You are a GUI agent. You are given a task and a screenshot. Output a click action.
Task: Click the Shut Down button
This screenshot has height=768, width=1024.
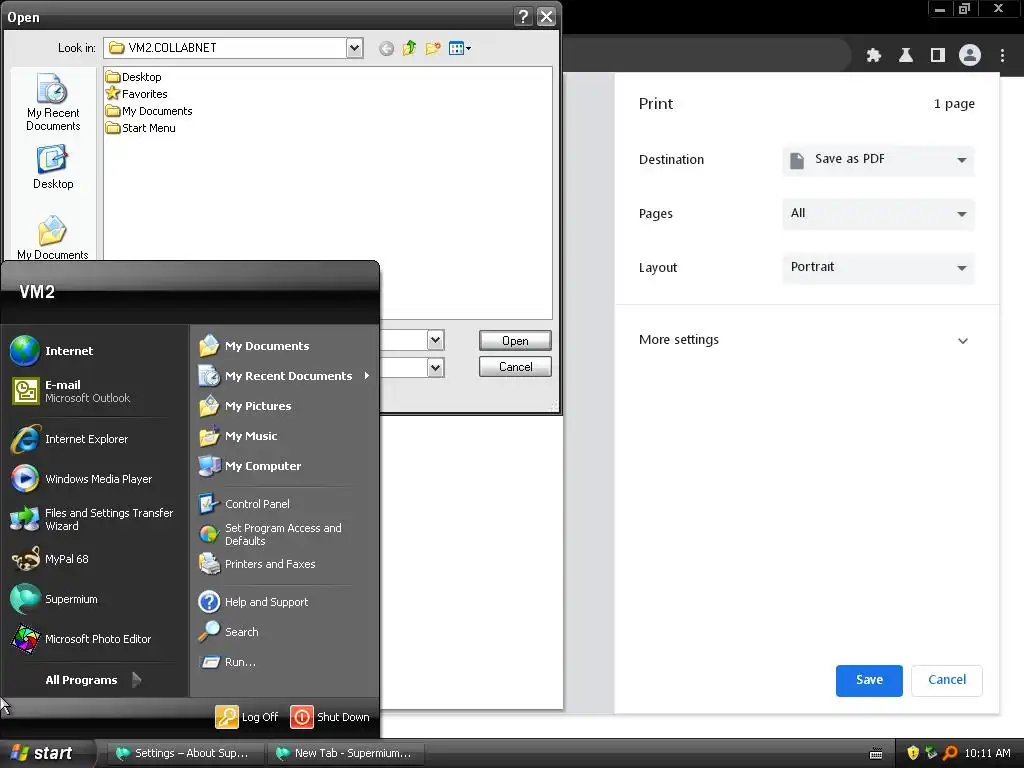330,717
